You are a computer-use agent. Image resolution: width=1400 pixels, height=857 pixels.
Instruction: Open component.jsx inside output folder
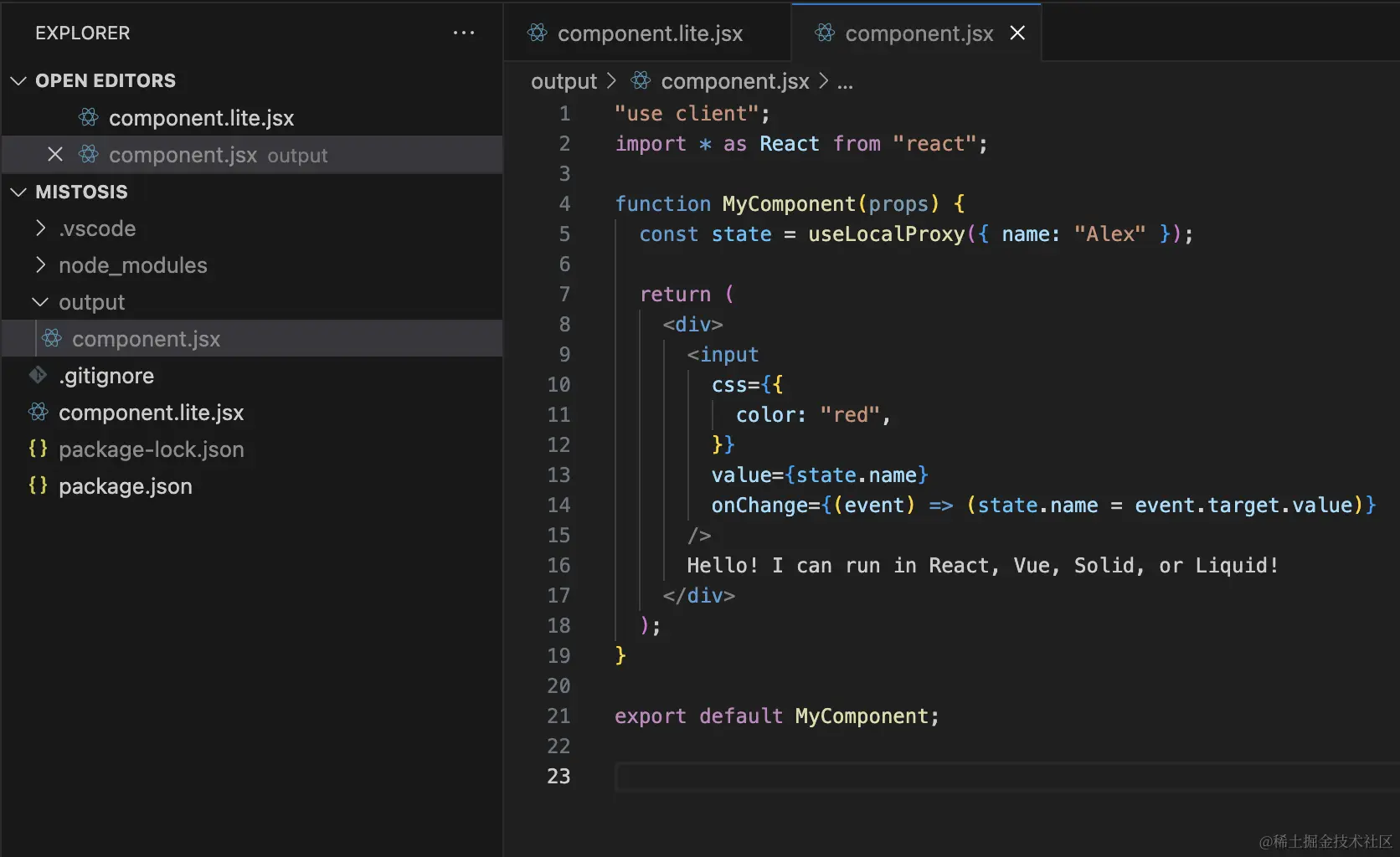pyautogui.click(x=253, y=339)
